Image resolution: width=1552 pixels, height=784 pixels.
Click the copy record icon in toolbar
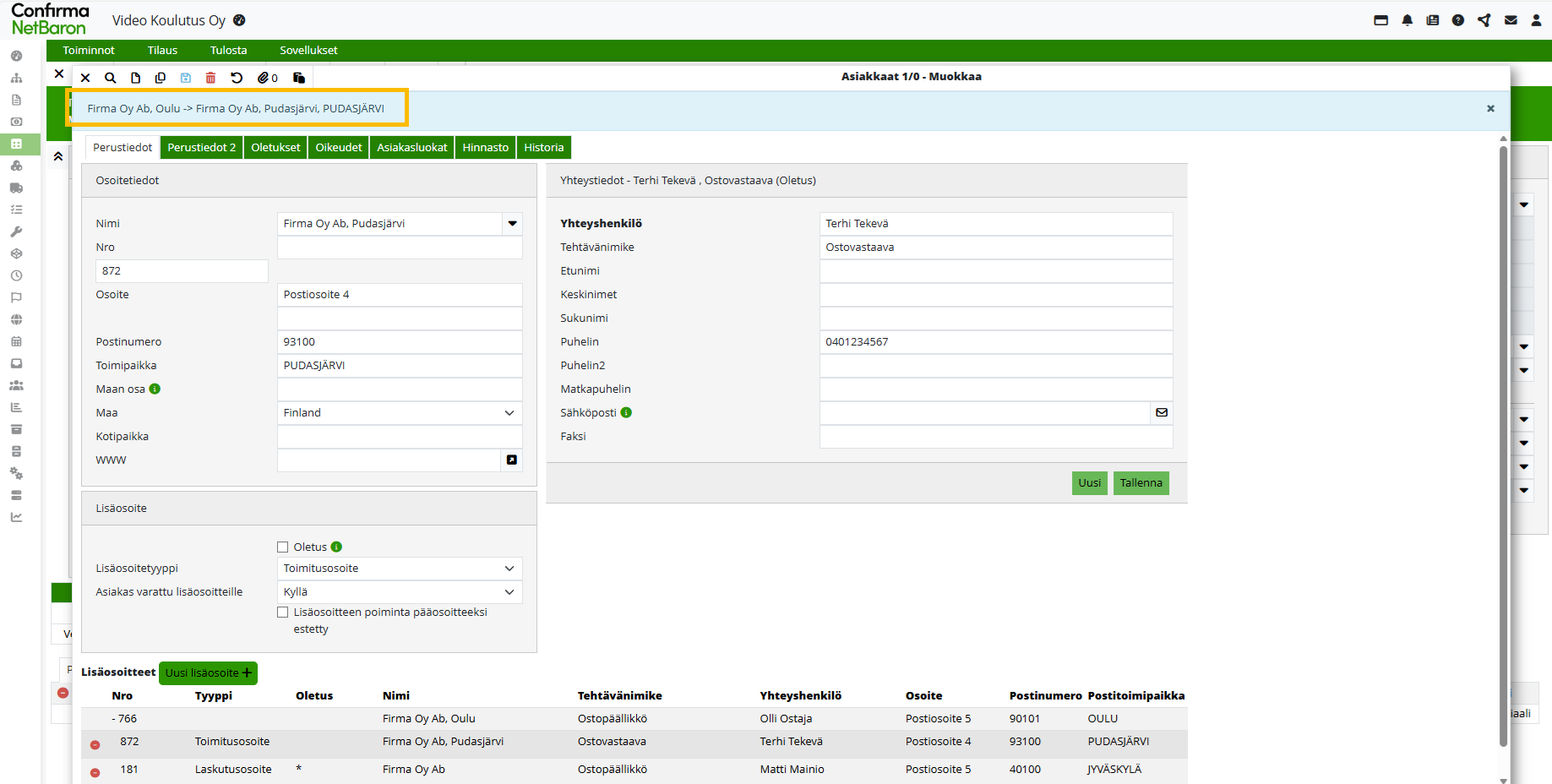(x=160, y=78)
